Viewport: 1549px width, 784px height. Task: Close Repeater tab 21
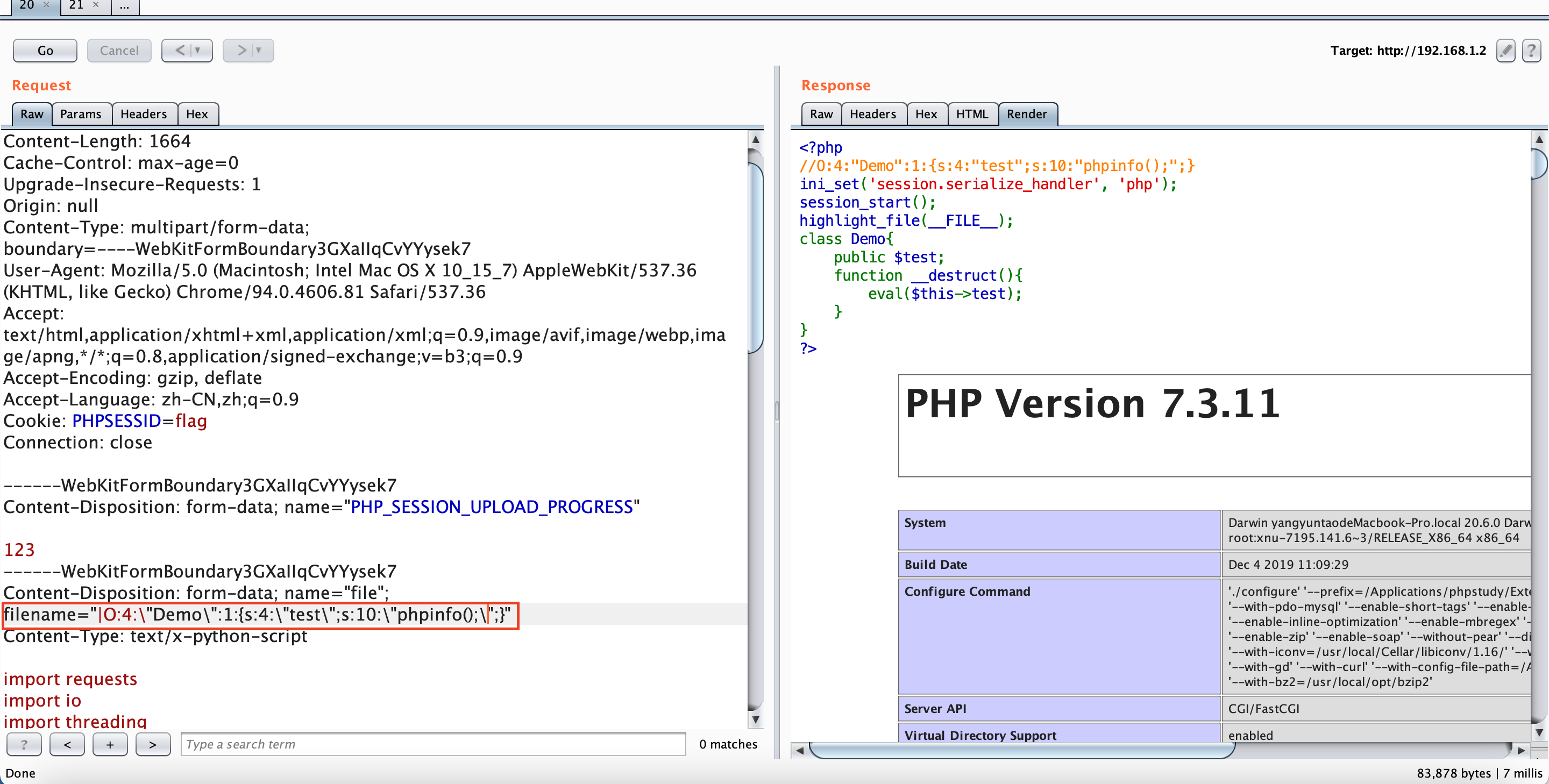pyautogui.click(x=96, y=5)
